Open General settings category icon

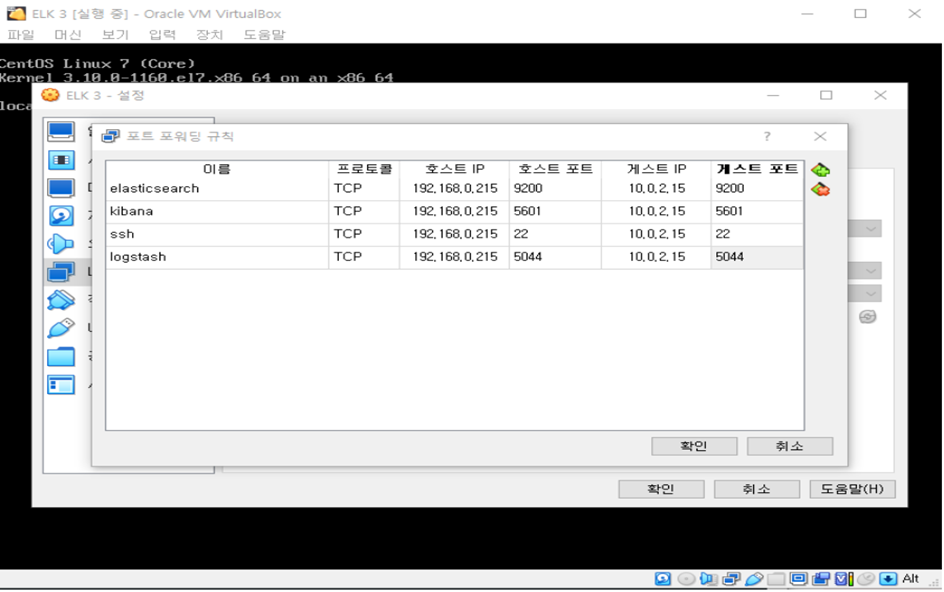61,132
